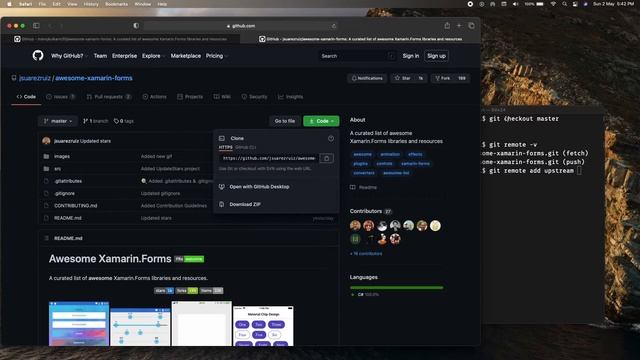Open the Apple menu

9,4
